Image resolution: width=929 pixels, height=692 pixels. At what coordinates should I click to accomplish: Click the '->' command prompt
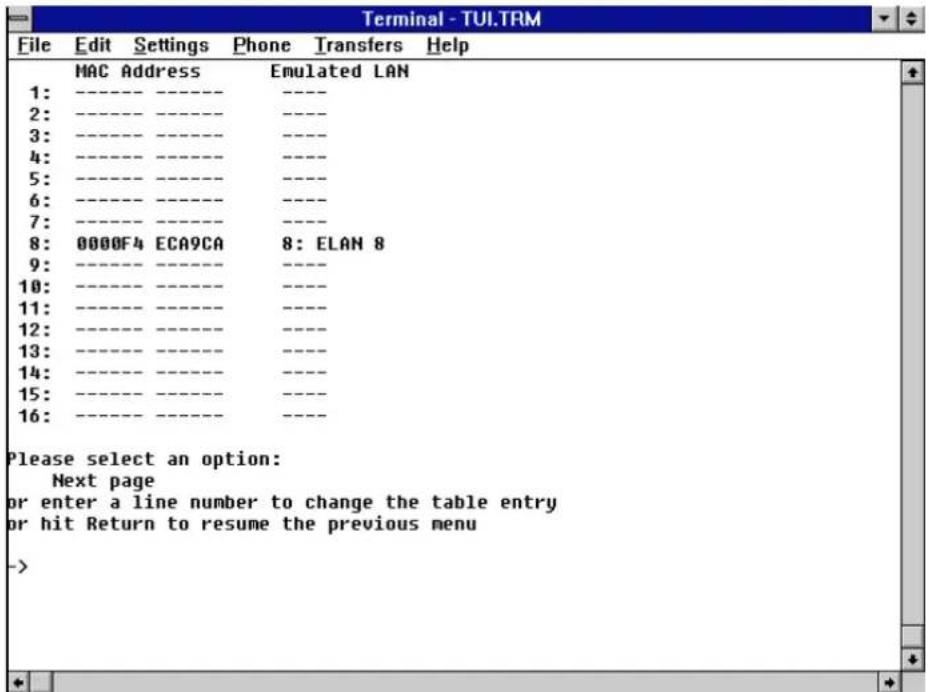pos(18,567)
